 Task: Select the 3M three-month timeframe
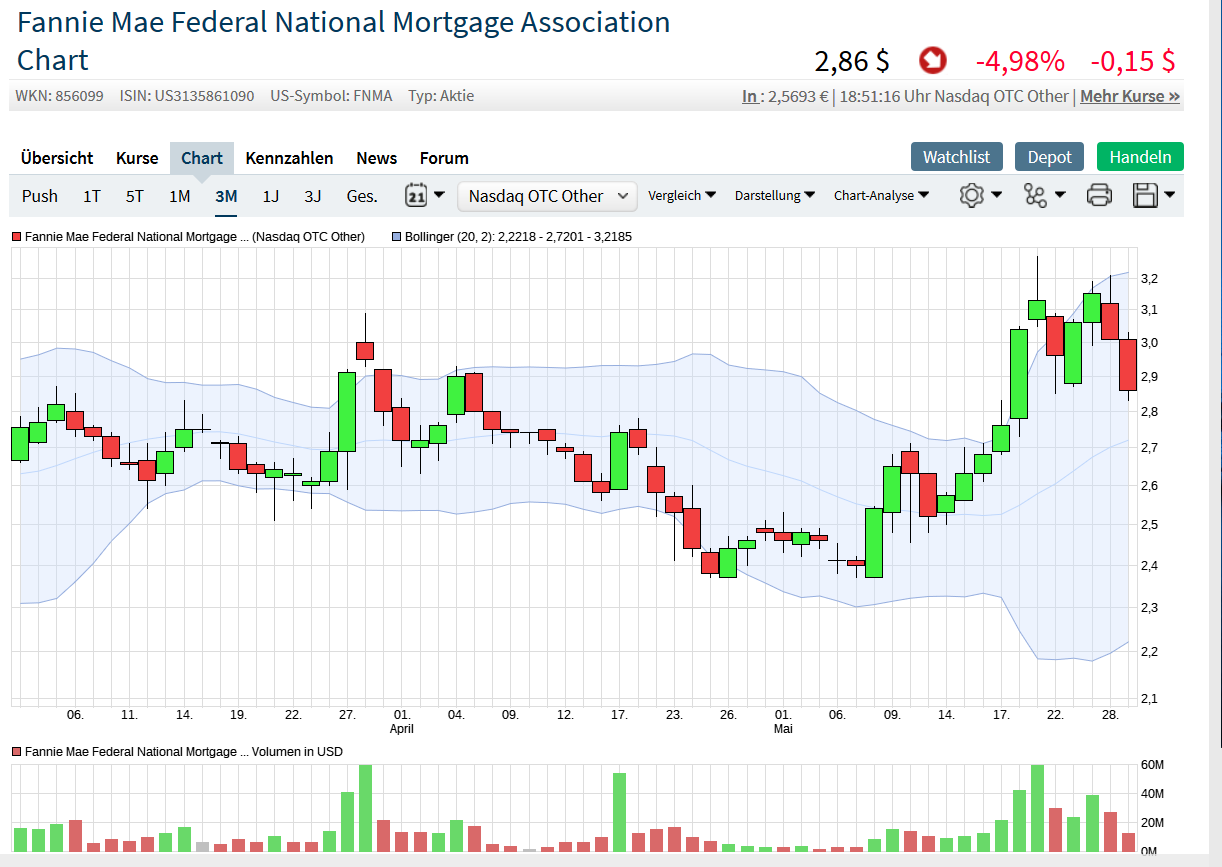pyautogui.click(x=226, y=196)
